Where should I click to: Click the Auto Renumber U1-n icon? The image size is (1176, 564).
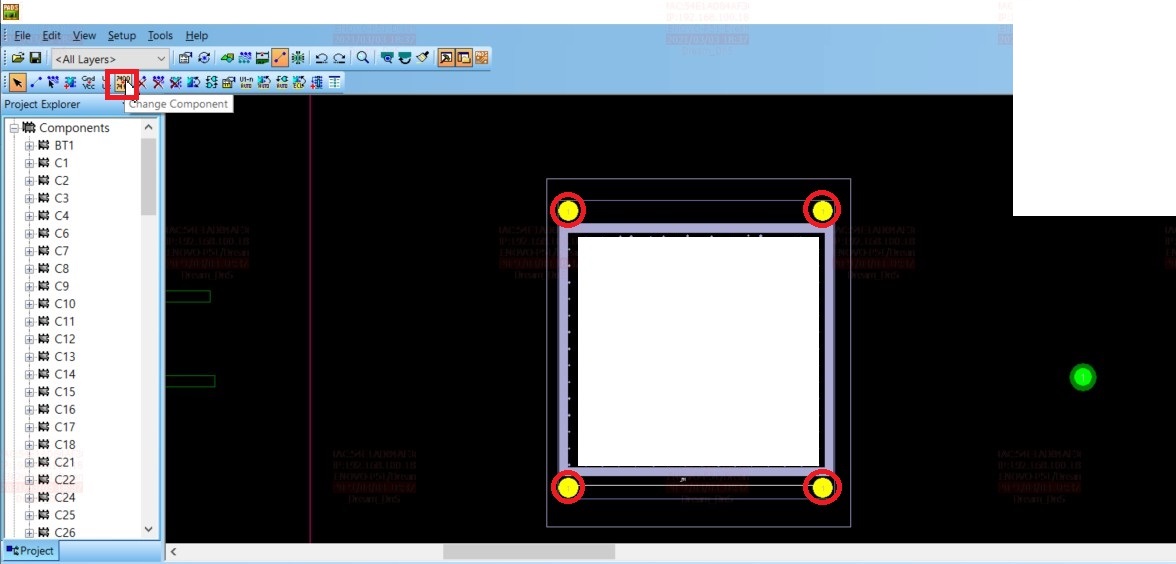245,82
